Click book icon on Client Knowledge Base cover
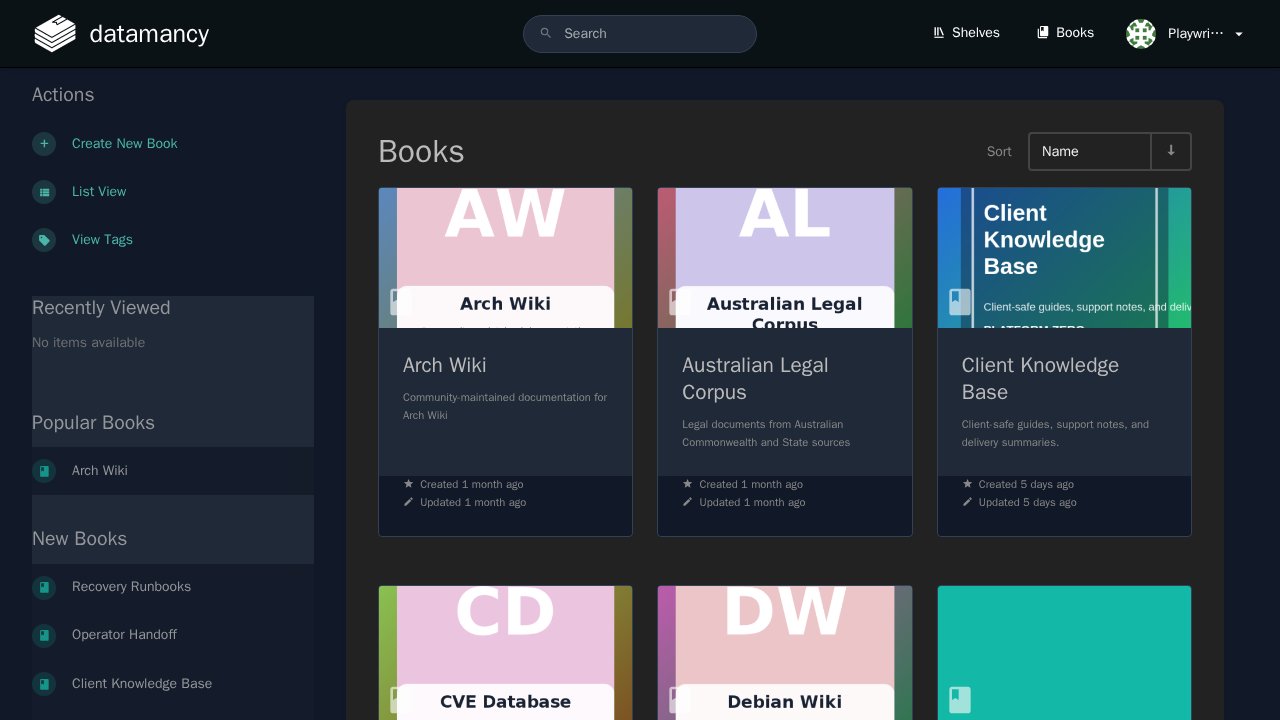The height and width of the screenshot is (720, 1280). coord(960,302)
